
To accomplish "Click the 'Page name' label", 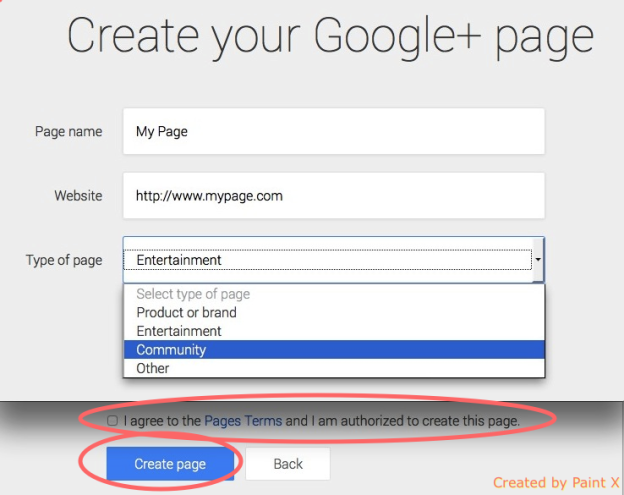I will (x=68, y=131).
